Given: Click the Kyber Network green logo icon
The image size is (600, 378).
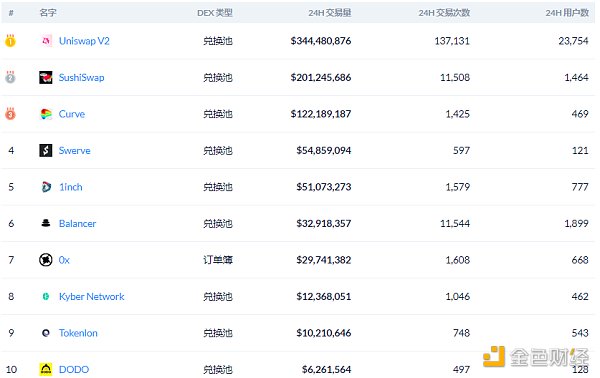Looking at the screenshot, I should (46, 297).
